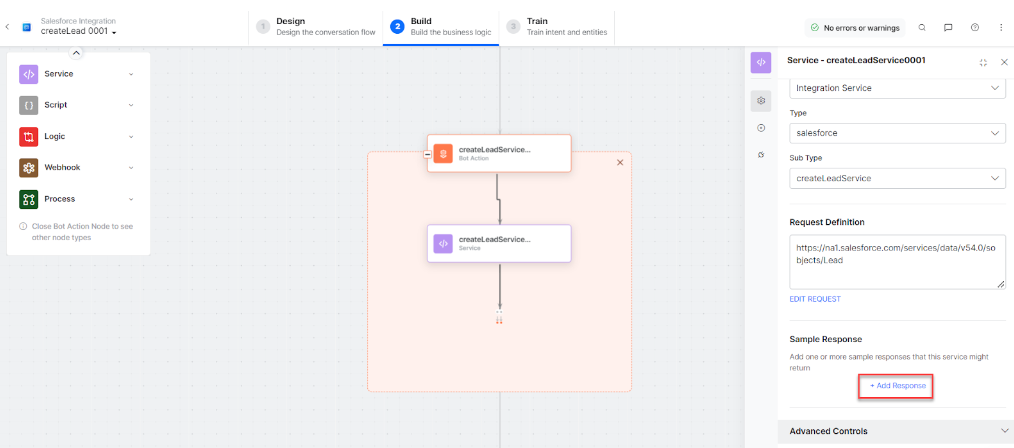Open the Type salesforce dropdown
This screenshot has width=1014, height=448.
tap(896, 133)
